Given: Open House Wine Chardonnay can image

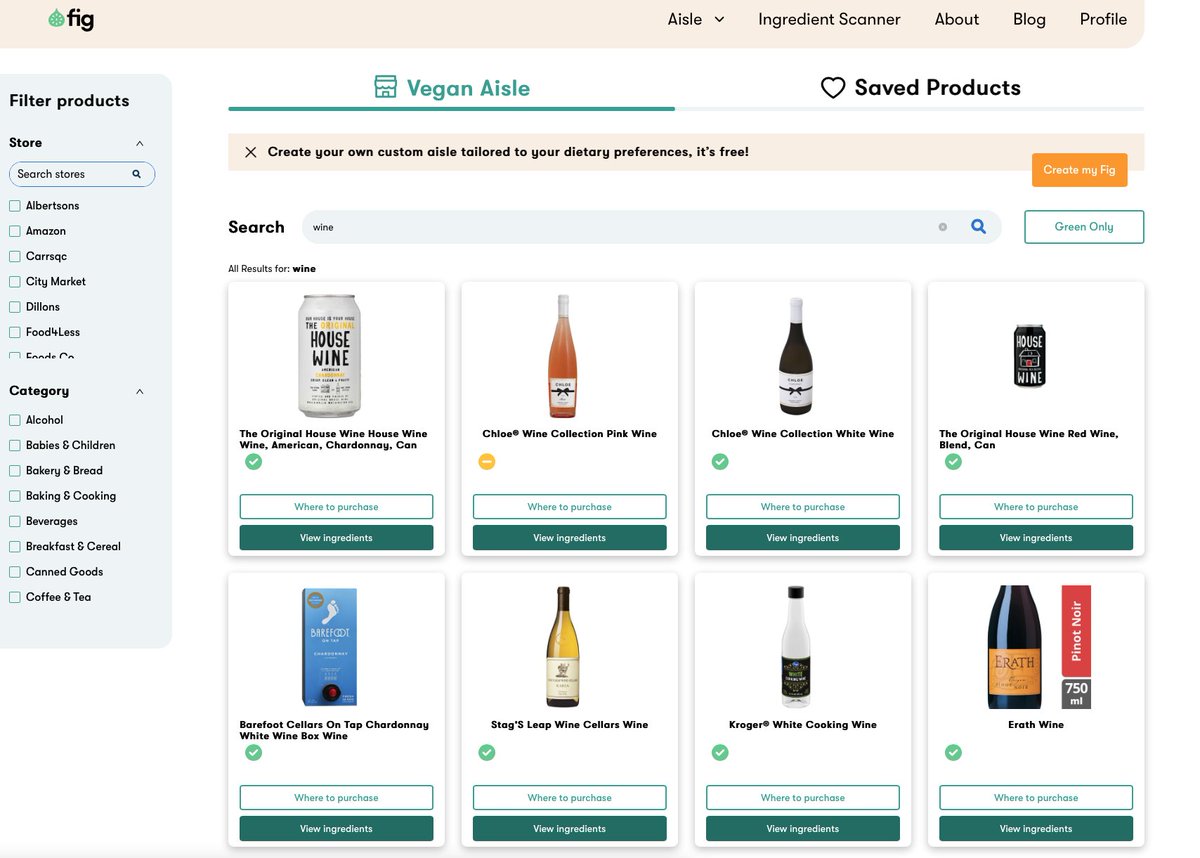Looking at the screenshot, I should [x=330, y=355].
